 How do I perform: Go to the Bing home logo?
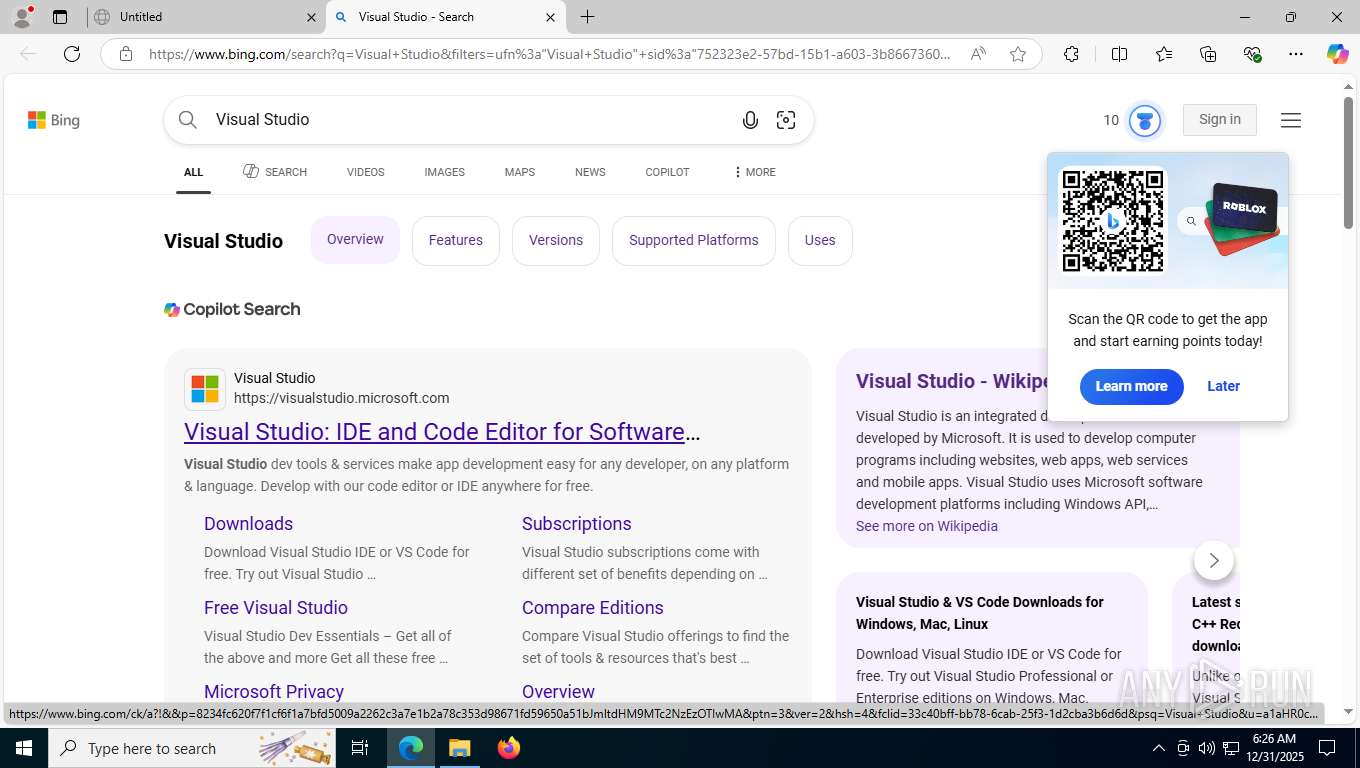pyautogui.click(x=54, y=120)
